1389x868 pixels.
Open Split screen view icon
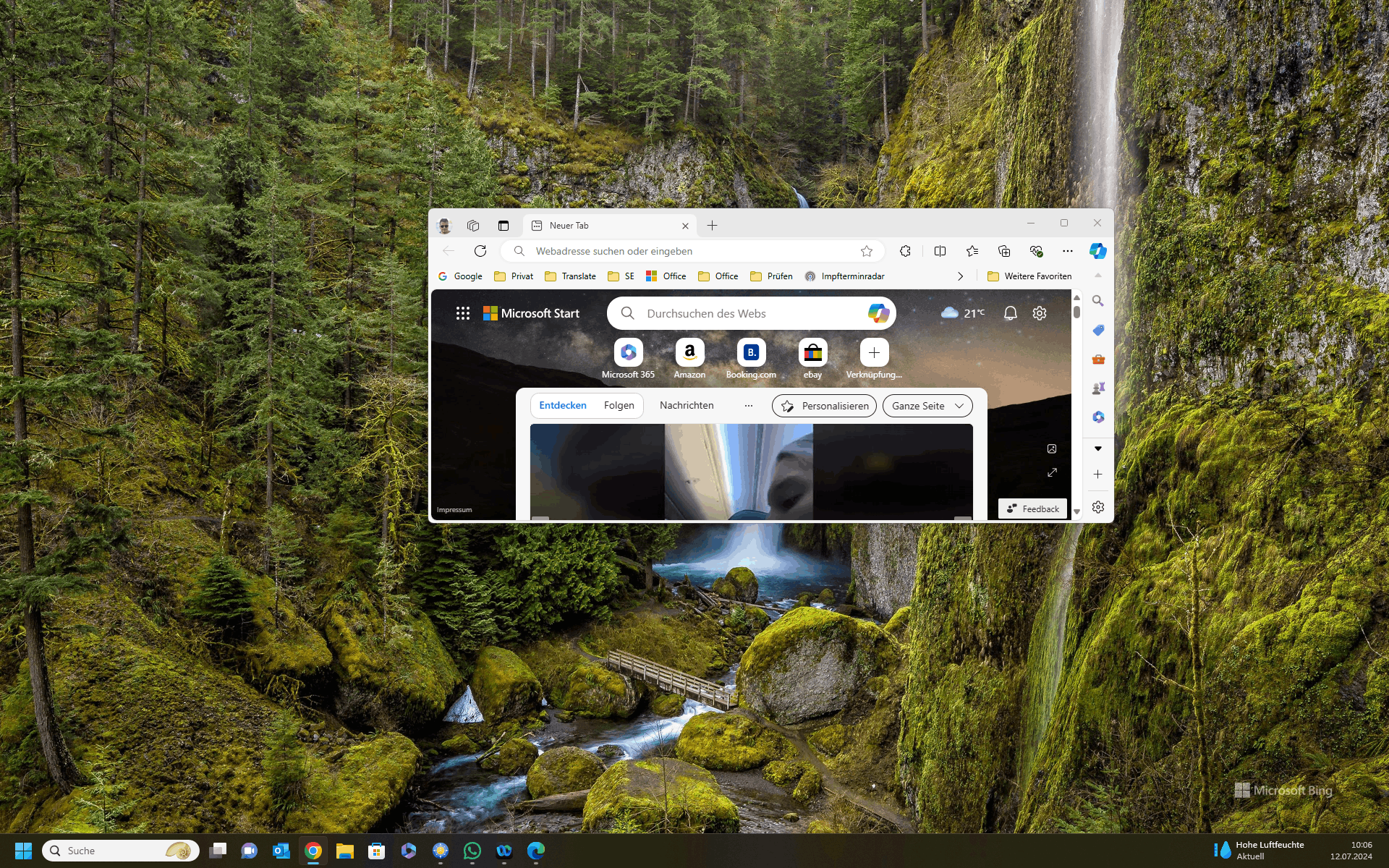click(940, 251)
